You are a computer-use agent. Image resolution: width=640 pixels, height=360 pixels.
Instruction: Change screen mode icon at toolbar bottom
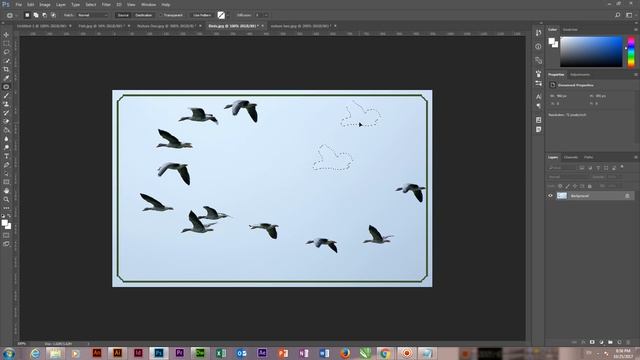pyautogui.click(x=6, y=244)
